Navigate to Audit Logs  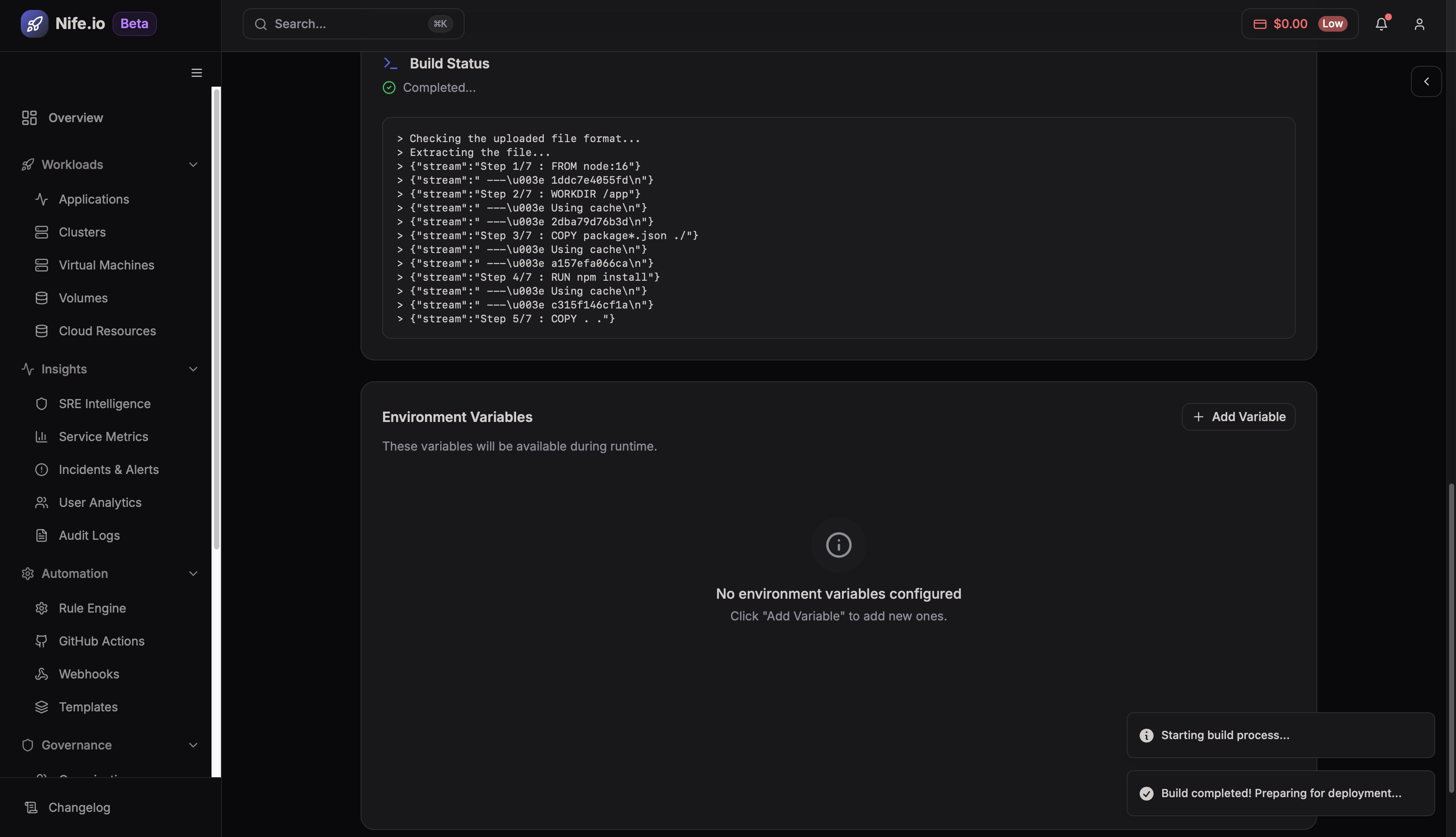tap(89, 535)
